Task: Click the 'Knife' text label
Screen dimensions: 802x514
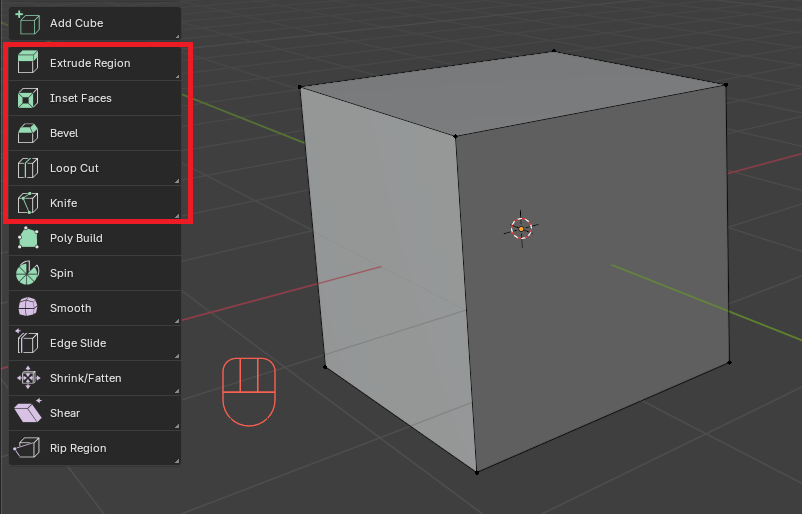Action: [x=63, y=203]
